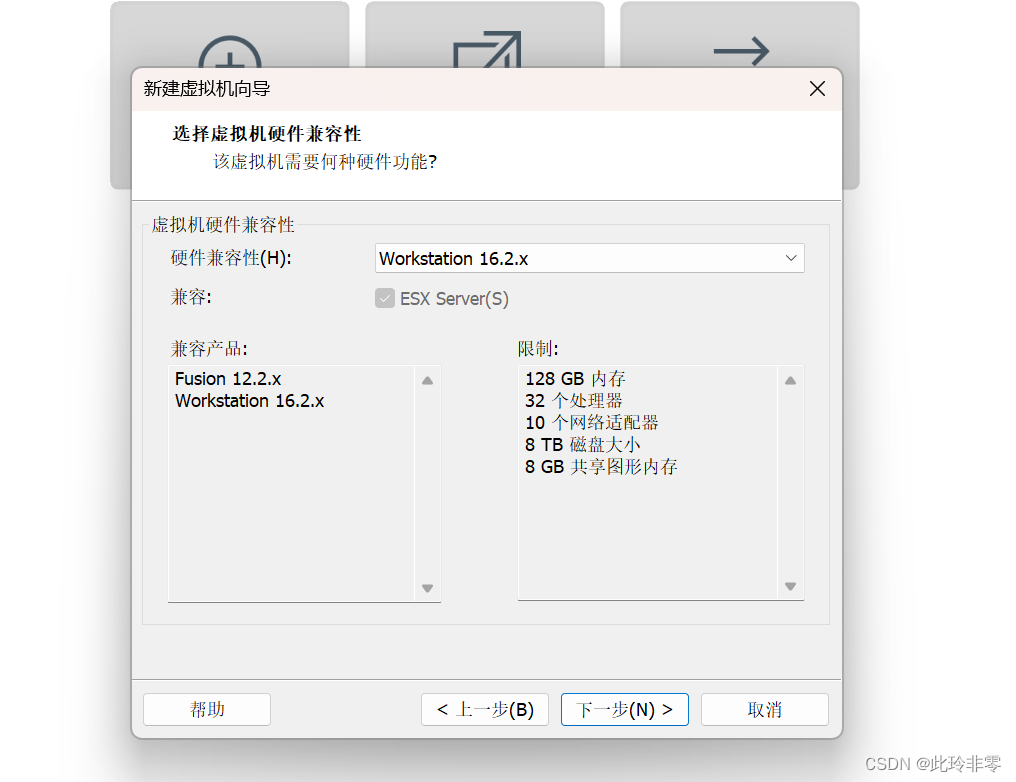Click up arrow of compatible products scrollbar
The image size is (1016, 782).
coord(428,380)
